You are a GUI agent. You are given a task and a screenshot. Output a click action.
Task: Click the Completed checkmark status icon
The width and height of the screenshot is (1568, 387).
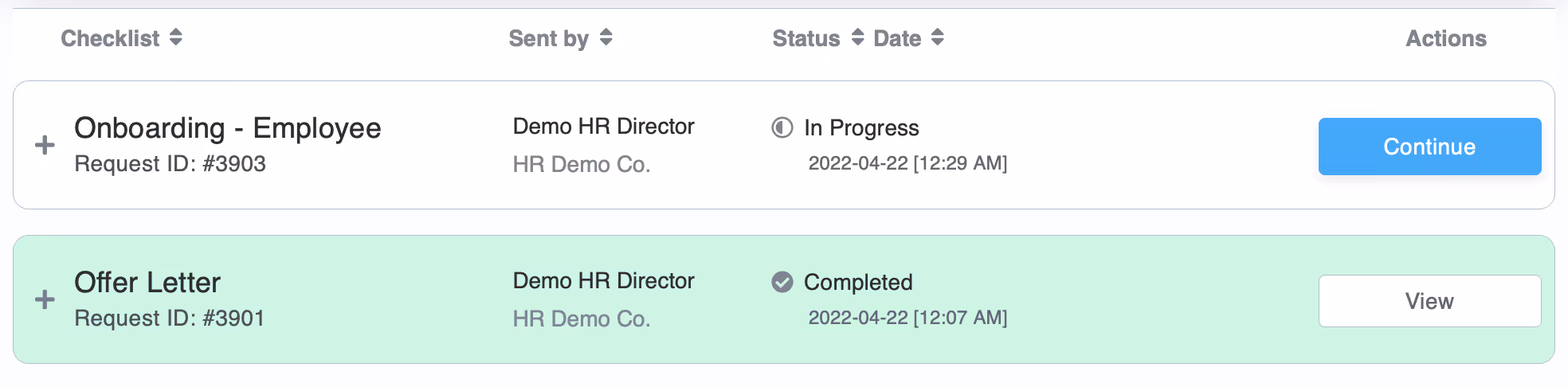tap(782, 282)
